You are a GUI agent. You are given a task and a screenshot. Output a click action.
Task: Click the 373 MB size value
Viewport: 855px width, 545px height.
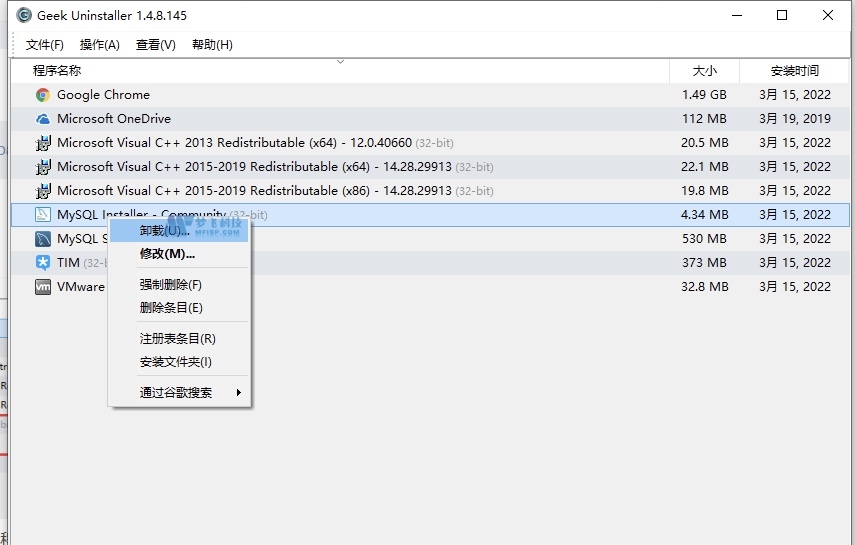coord(704,263)
